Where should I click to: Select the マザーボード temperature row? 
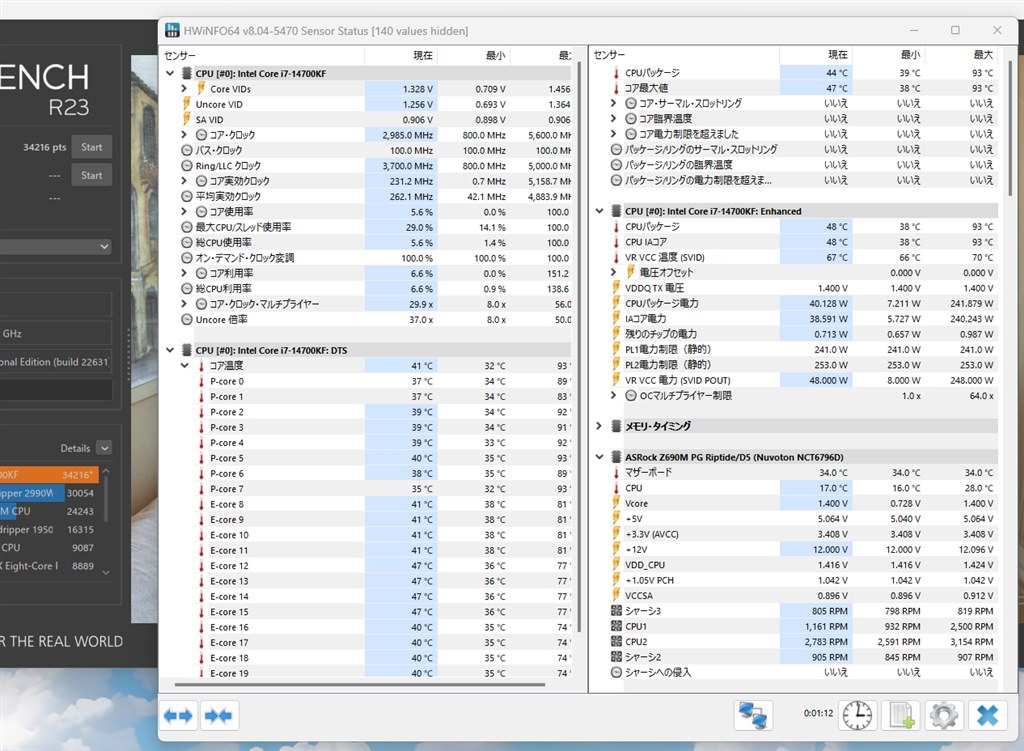[803, 472]
